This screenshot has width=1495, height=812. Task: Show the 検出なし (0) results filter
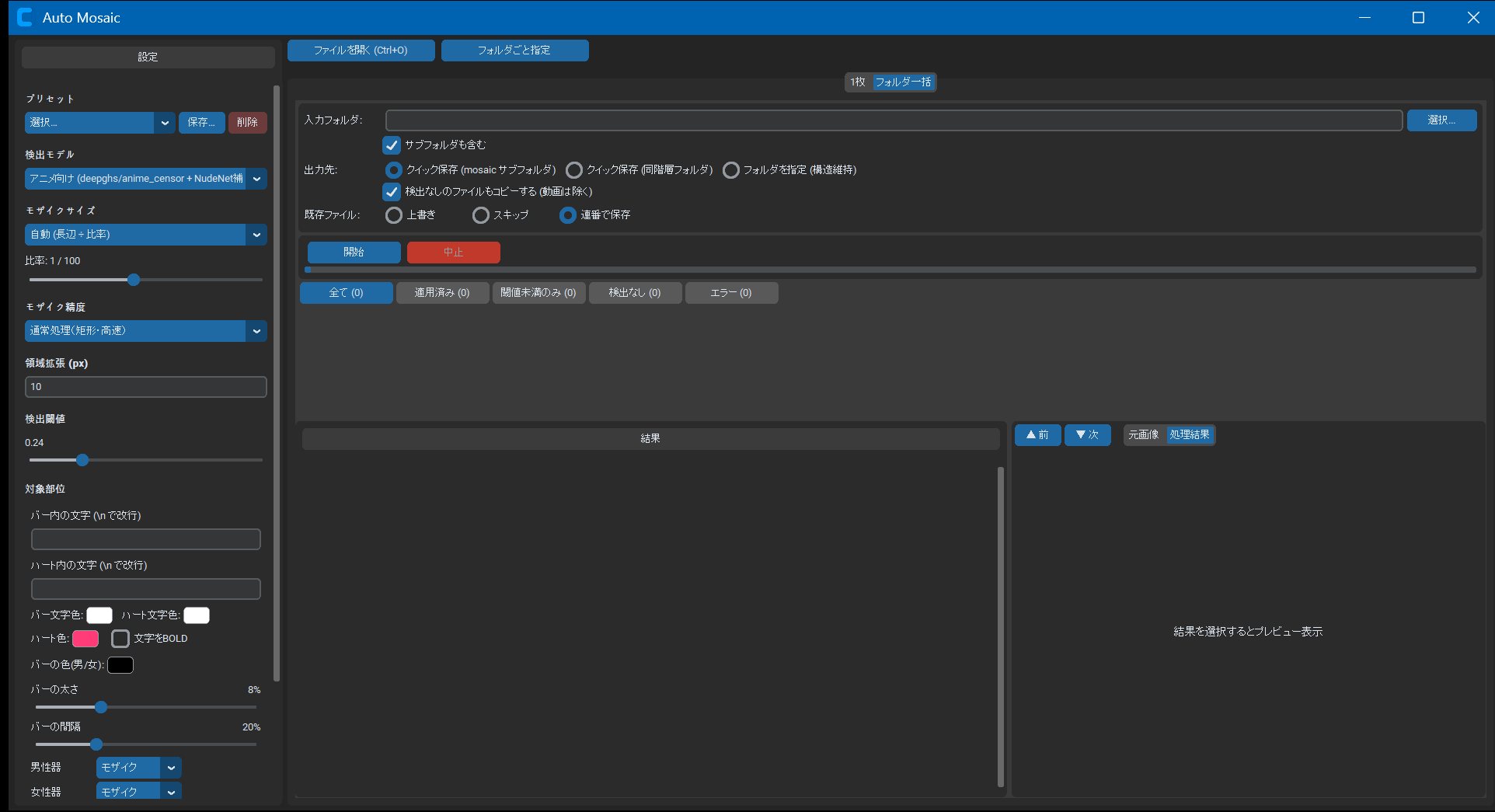coord(635,293)
